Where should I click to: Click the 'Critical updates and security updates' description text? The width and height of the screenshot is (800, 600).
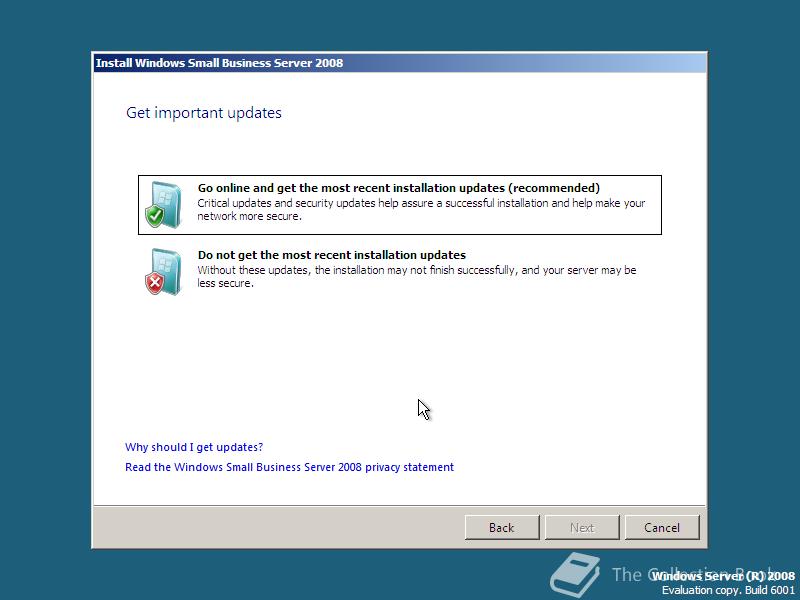(421, 210)
